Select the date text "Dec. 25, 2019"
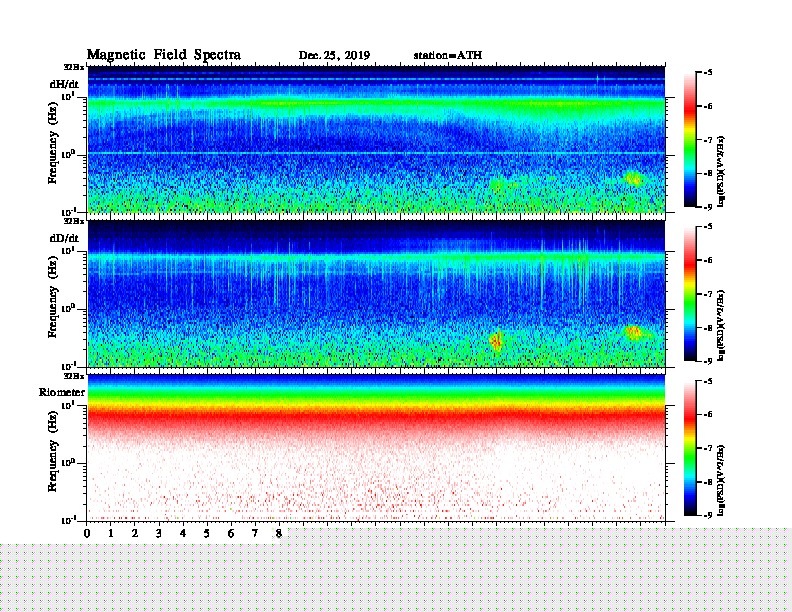This screenshot has width=792, height=612. [334, 56]
